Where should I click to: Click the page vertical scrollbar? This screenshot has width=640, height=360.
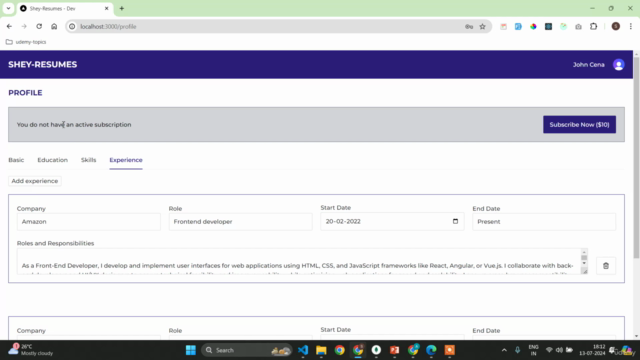(x=636, y=158)
